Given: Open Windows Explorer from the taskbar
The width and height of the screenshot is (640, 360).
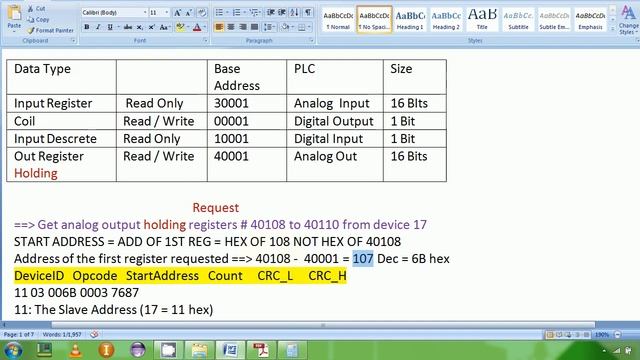Looking at the screenshot, I should click(x=199, y=350).
